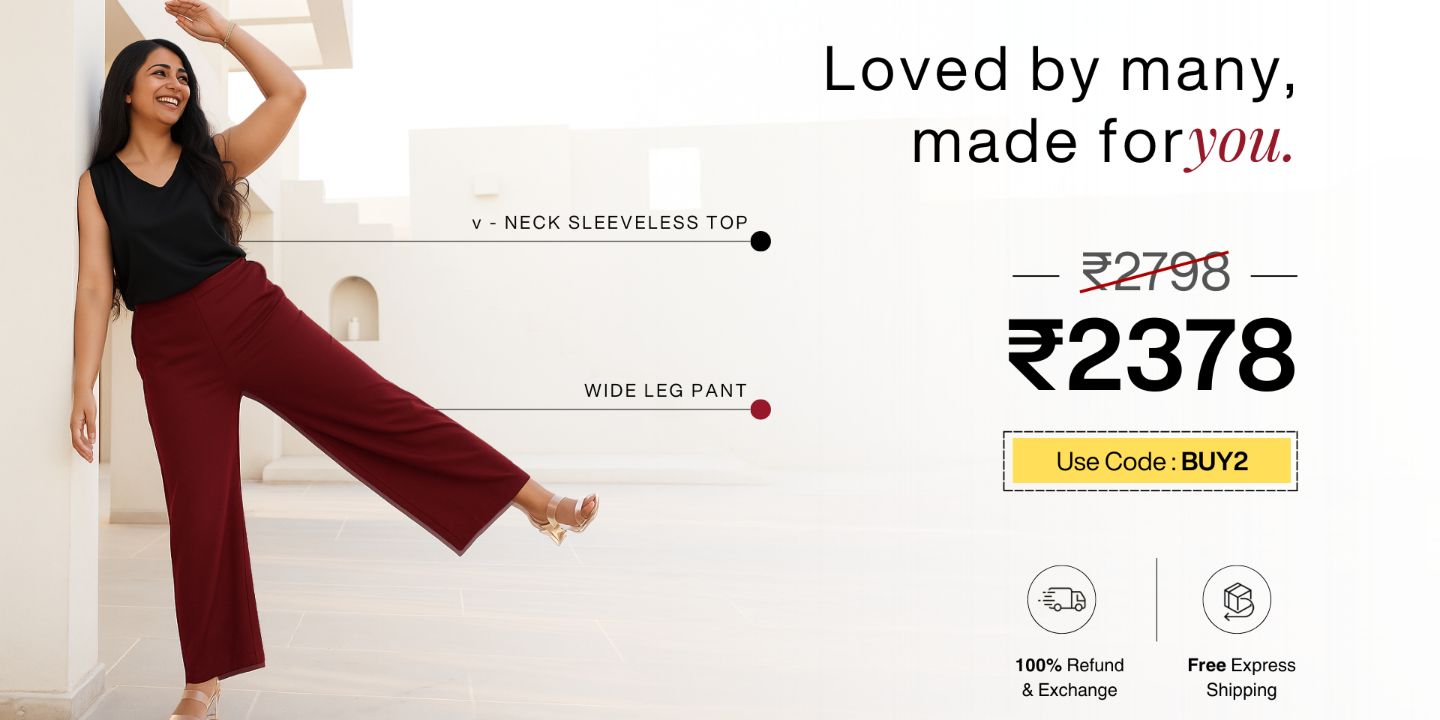Select the maroon hotspot dot for wide leg pant
Image resolution: width=1440 pixels, height=720 pixels.
761,409
